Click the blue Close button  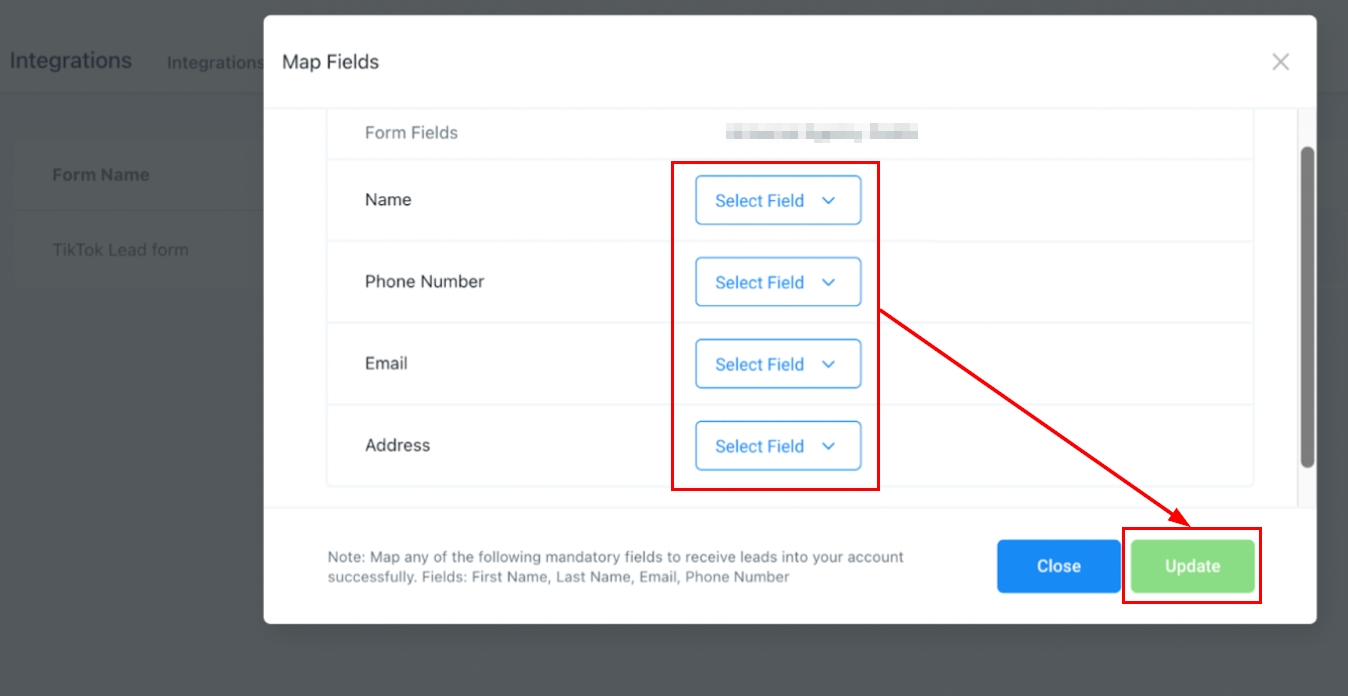1058,566
